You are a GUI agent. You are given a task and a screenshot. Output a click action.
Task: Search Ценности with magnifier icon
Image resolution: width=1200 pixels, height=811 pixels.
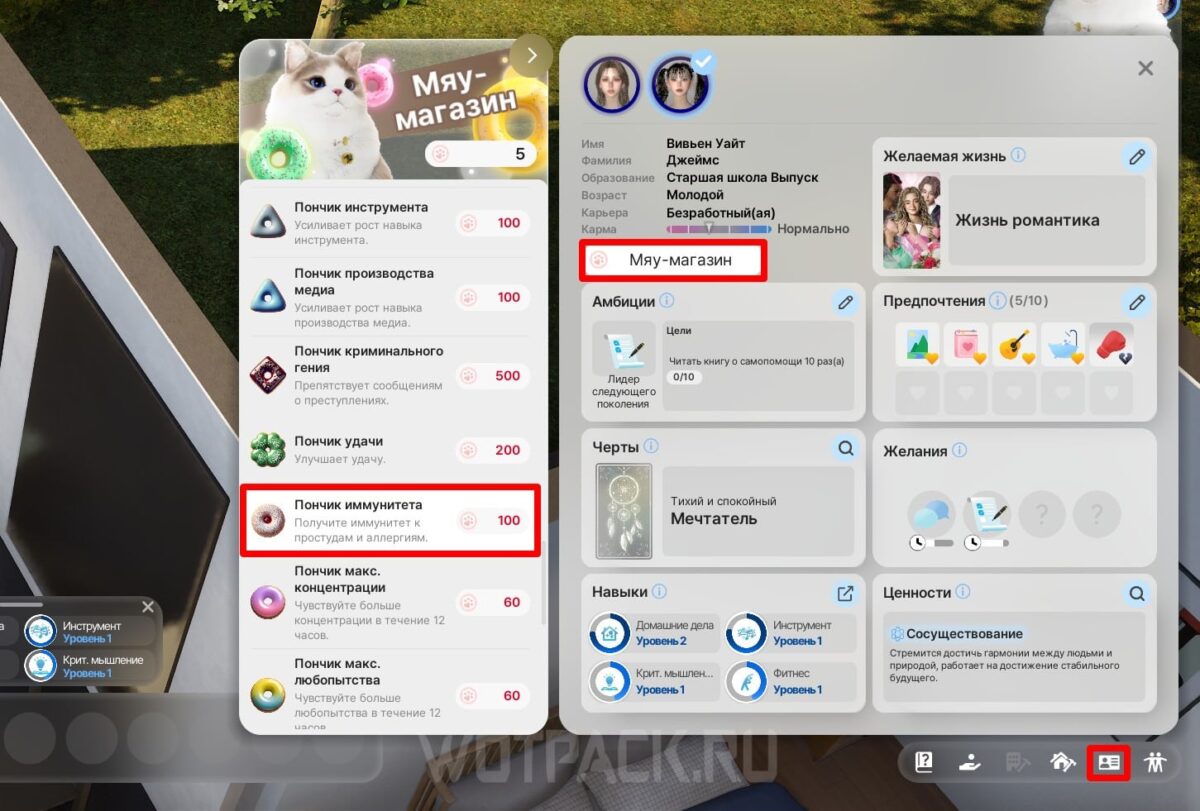pyautogui.click(x=1136, y=593)
